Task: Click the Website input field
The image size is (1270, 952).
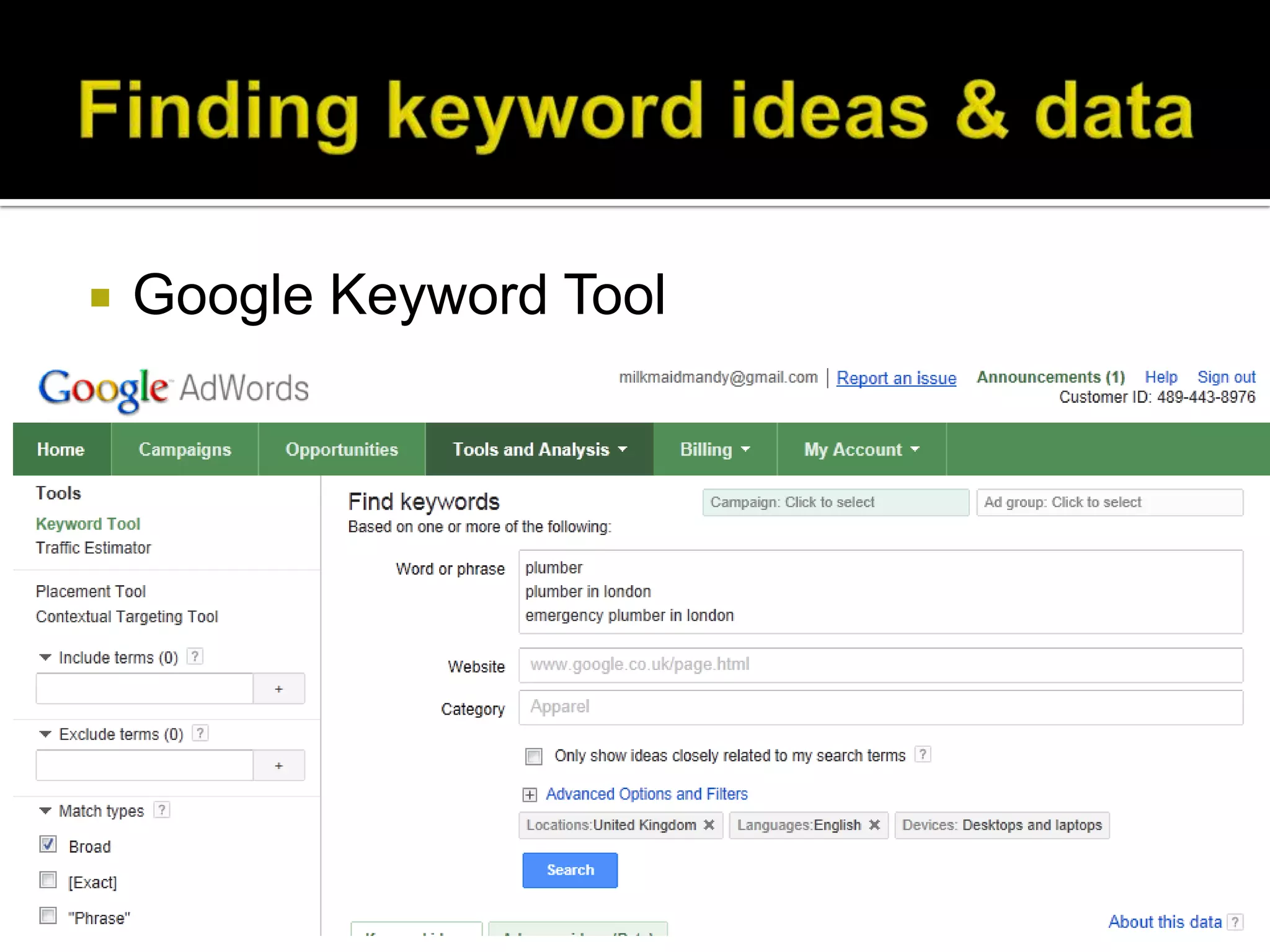Action: point(881,665)
